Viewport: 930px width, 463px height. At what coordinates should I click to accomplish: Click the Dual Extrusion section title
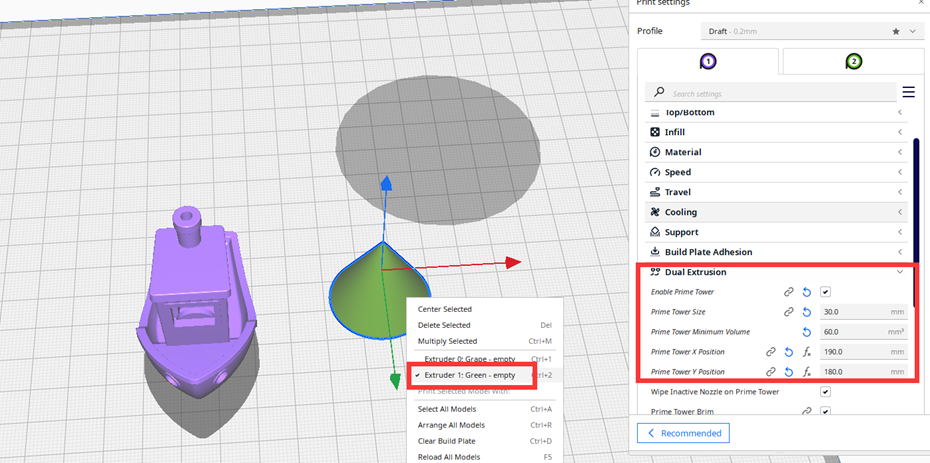point(696,272)
